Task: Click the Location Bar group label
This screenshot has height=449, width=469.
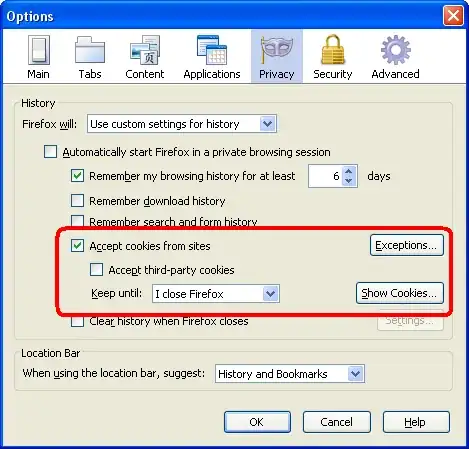Action: [x=50, y=353]
